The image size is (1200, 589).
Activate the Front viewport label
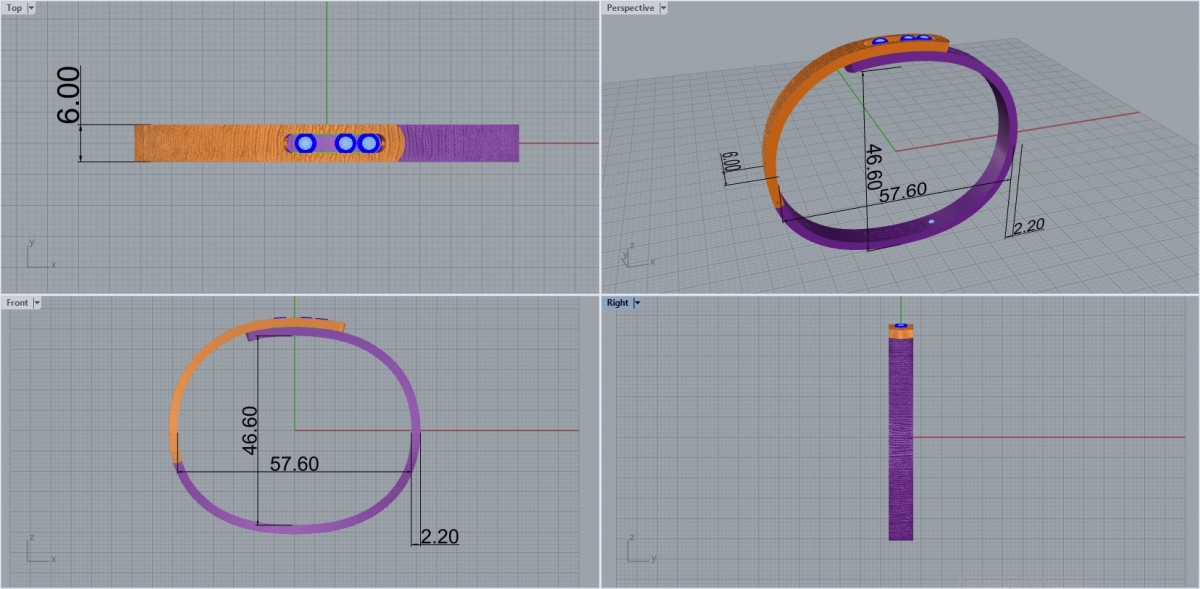(x=17, y=302)
